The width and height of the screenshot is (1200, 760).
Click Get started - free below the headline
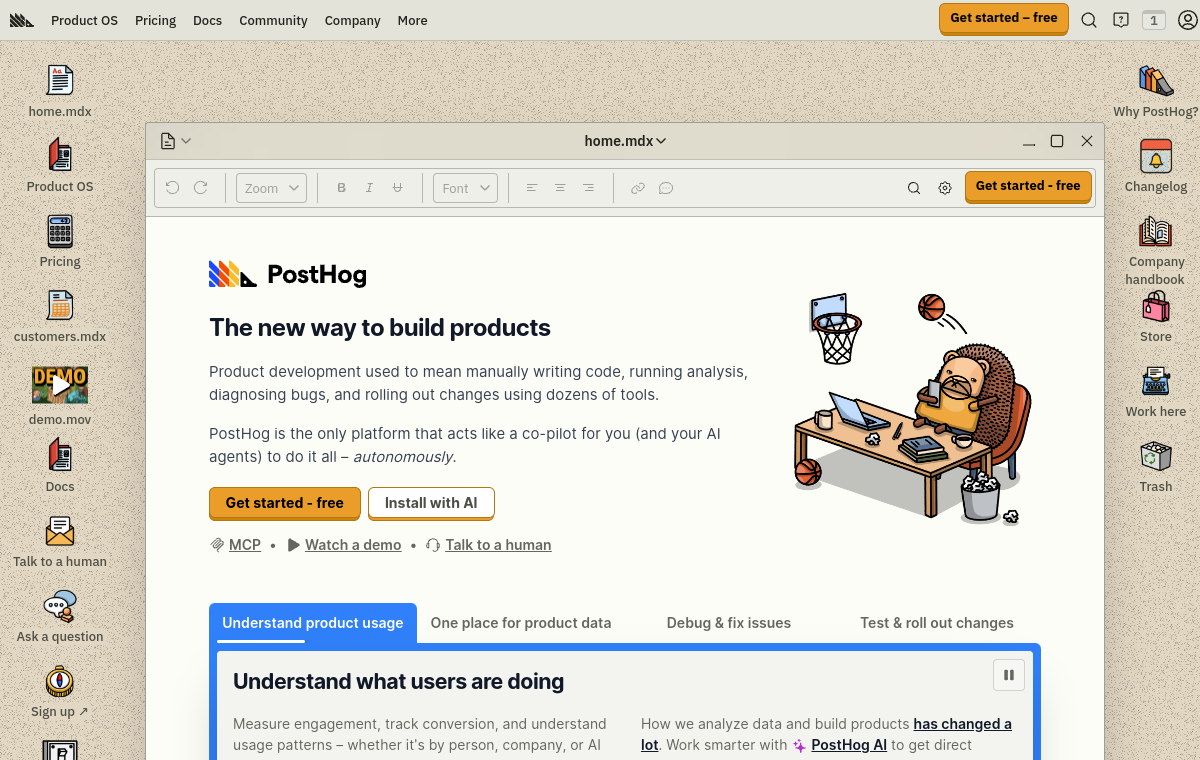click(285, 503)
